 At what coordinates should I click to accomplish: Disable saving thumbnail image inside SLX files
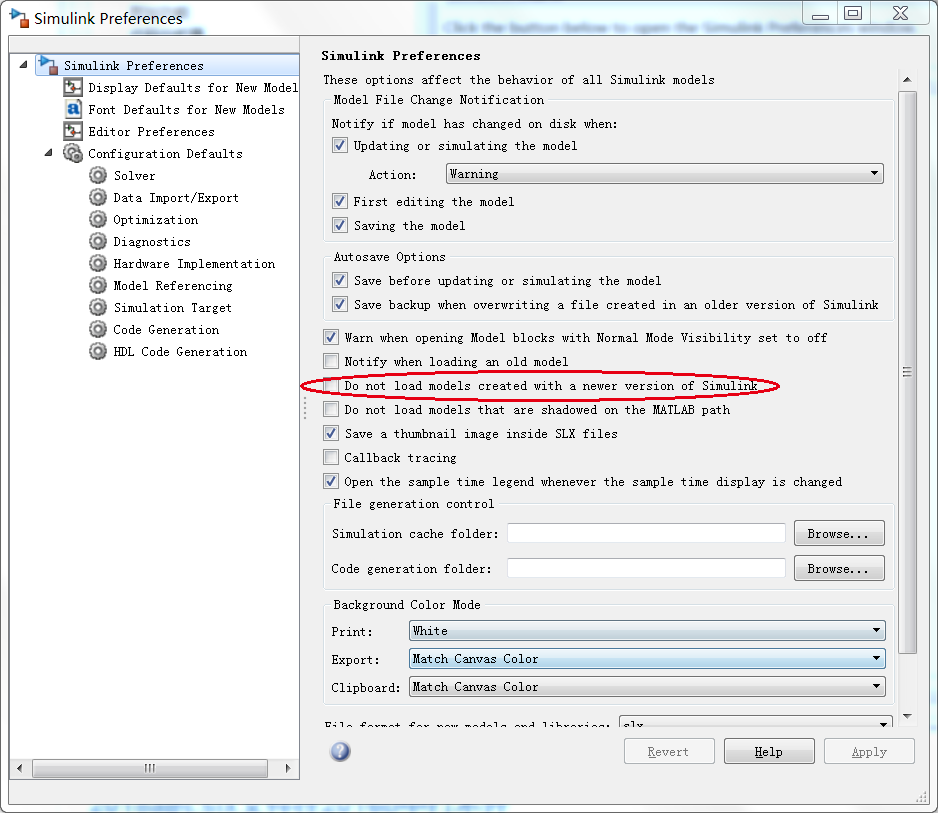click(x=331, y=433)
